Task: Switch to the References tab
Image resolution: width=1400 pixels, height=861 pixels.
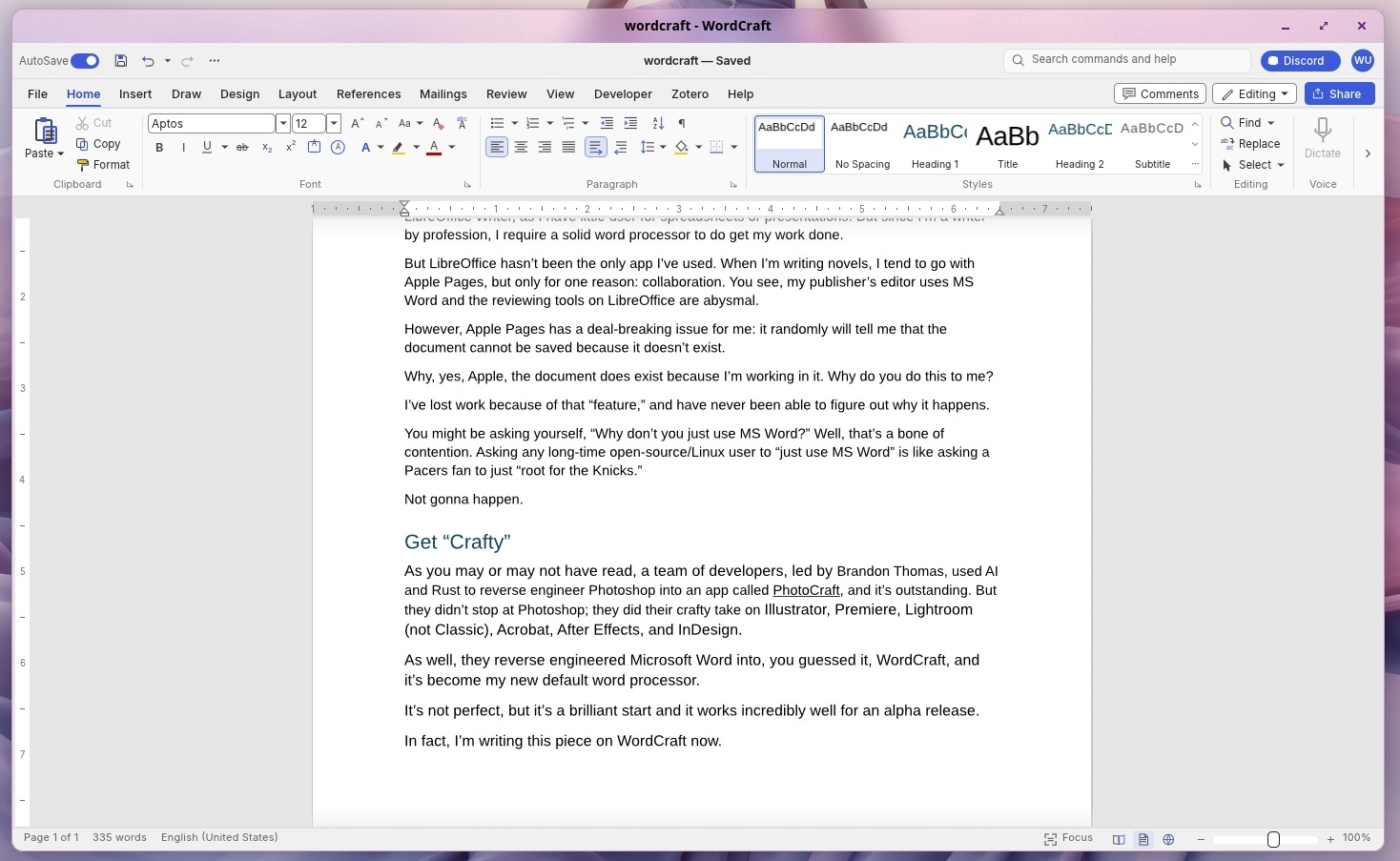Action: (x=368, y=93)
